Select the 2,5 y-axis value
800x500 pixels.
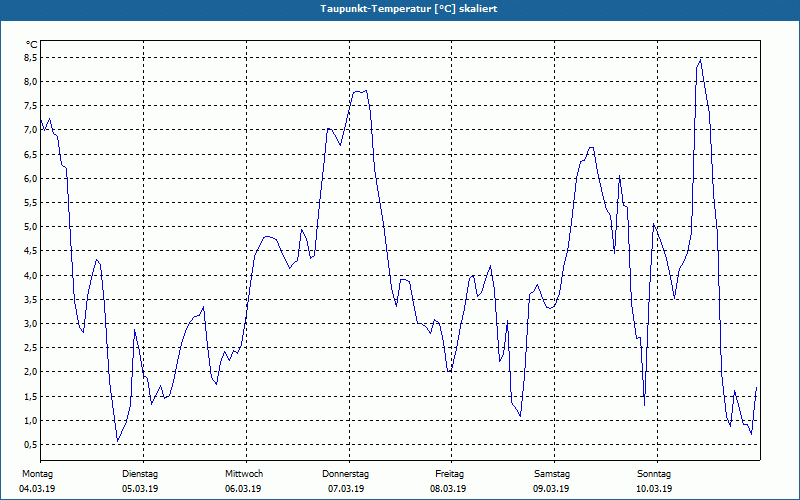click(32, 347)
